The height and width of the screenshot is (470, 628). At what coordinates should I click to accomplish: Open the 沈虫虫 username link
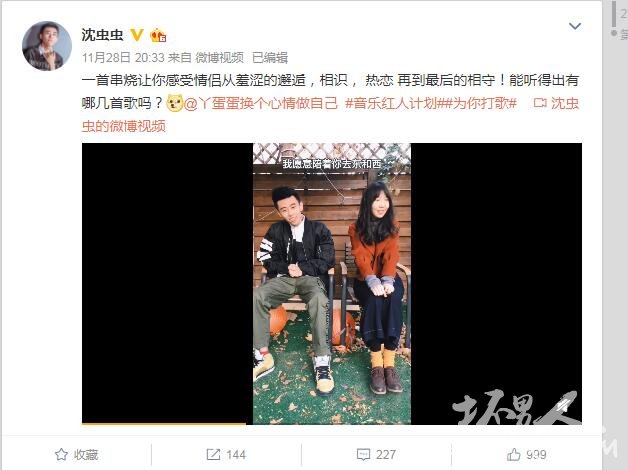click(x=102, y=35)
